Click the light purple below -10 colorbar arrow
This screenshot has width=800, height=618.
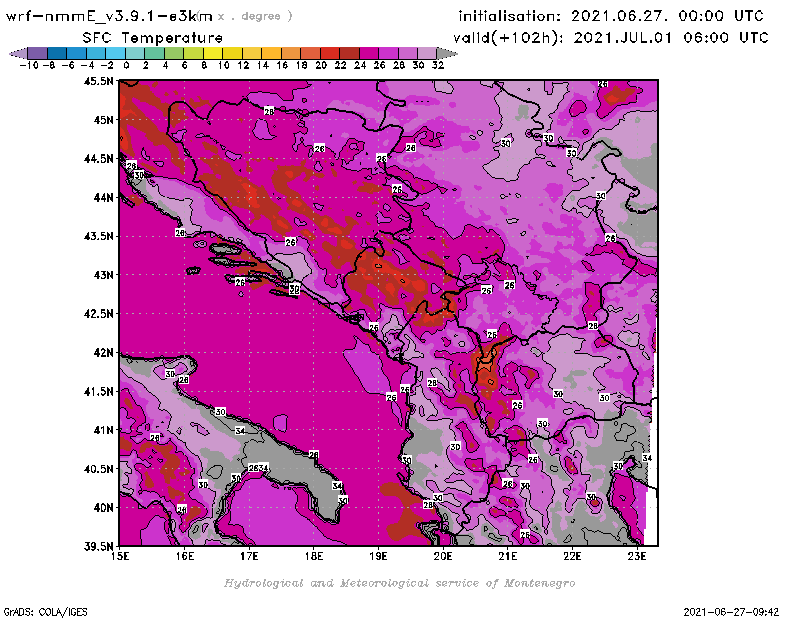click(x=19, y=53)
